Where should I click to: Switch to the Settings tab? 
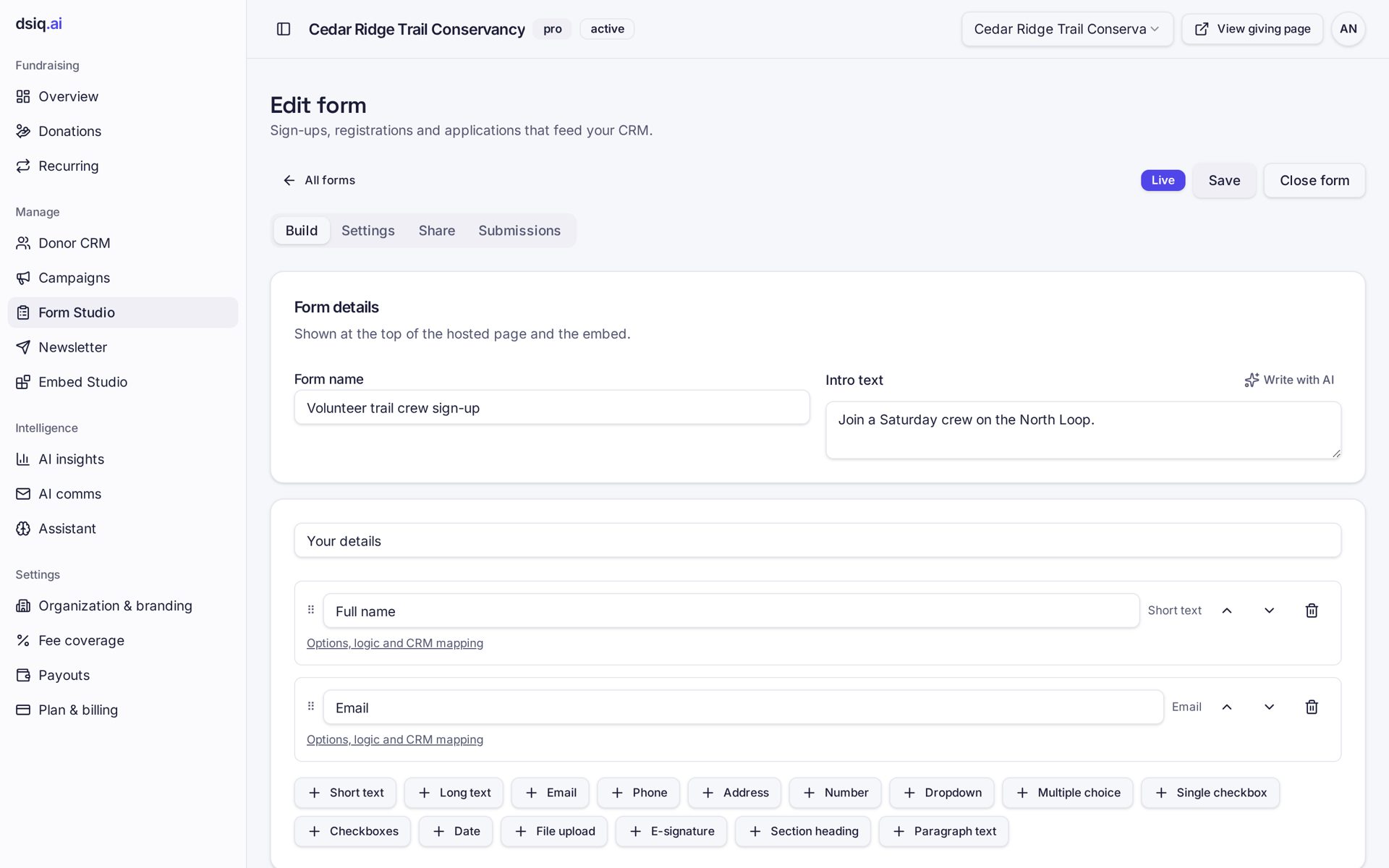[368, 231]
